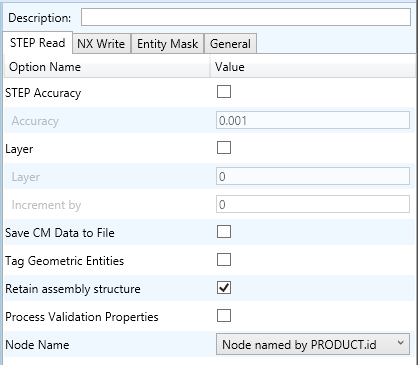The height and width of the screenshot is (365, 418).
Task: Click the greyed Accuracy label
Action: 35,121
